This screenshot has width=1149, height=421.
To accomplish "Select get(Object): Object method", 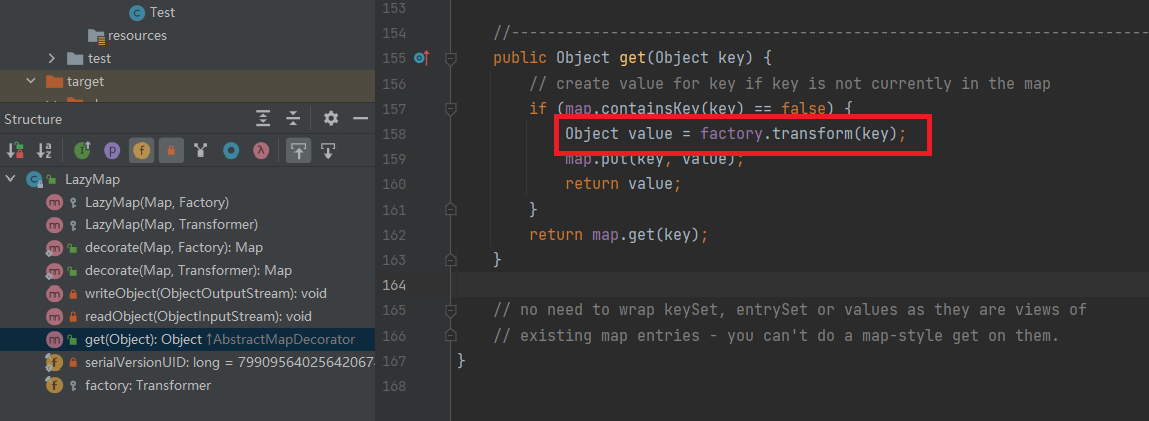I will [188, 339].
